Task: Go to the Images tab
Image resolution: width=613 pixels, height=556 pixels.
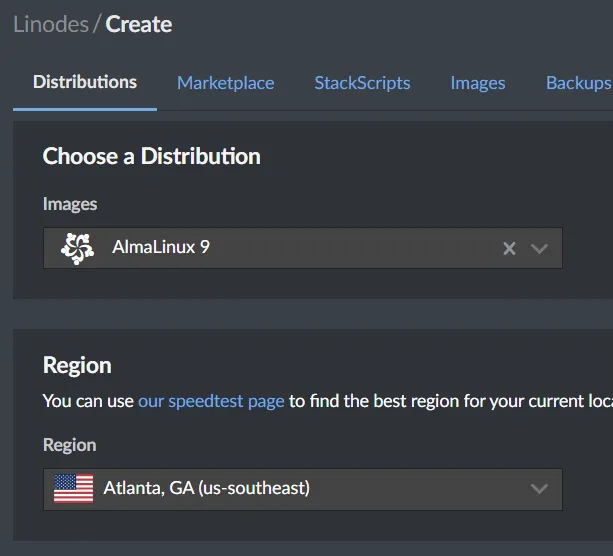Action: pos(477,83)
